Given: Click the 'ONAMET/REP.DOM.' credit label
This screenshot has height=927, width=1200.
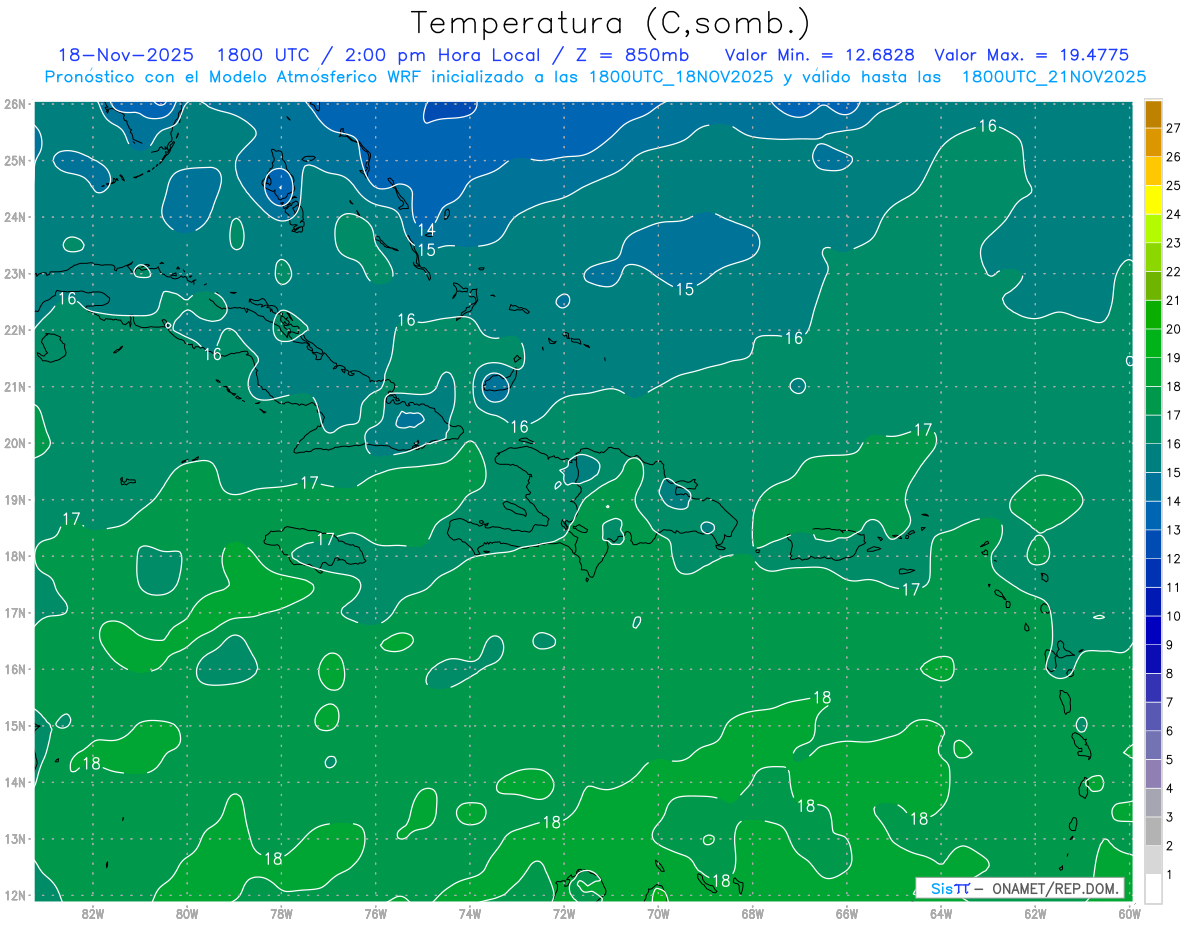Looking at the screenshot, I should coord(1055,888).
